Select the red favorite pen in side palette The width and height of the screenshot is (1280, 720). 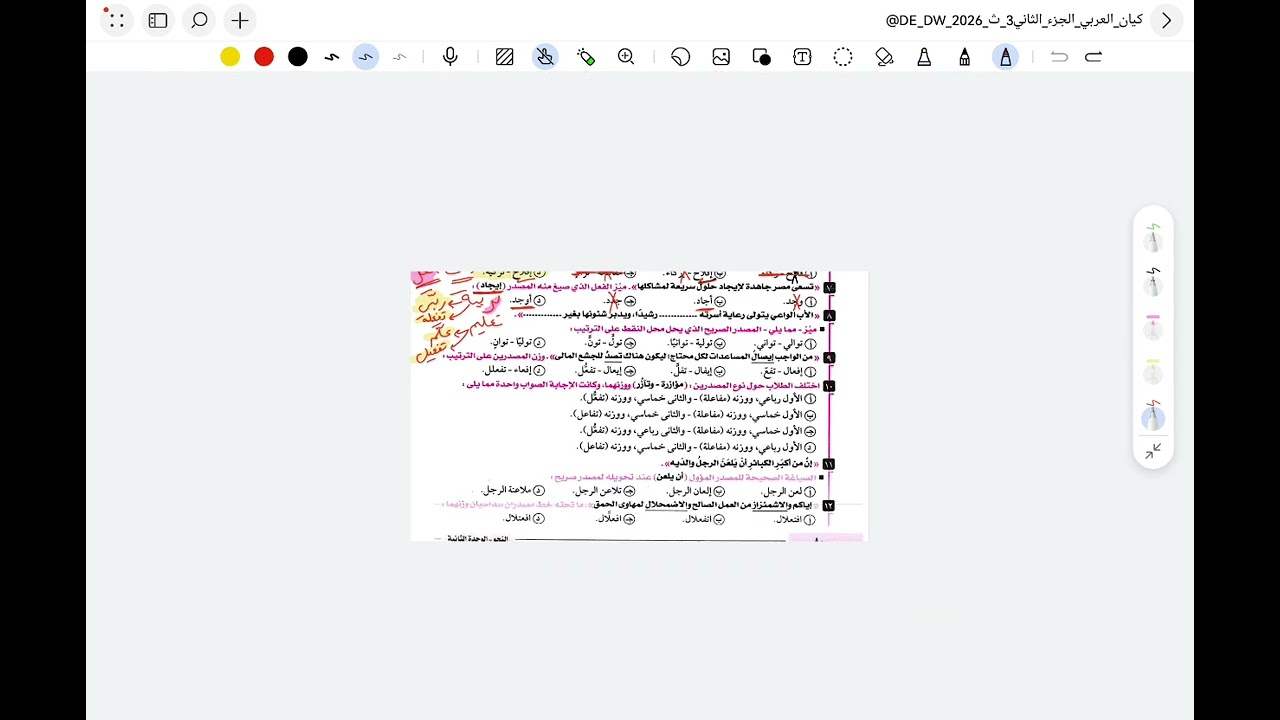(x=1153, y=417)
